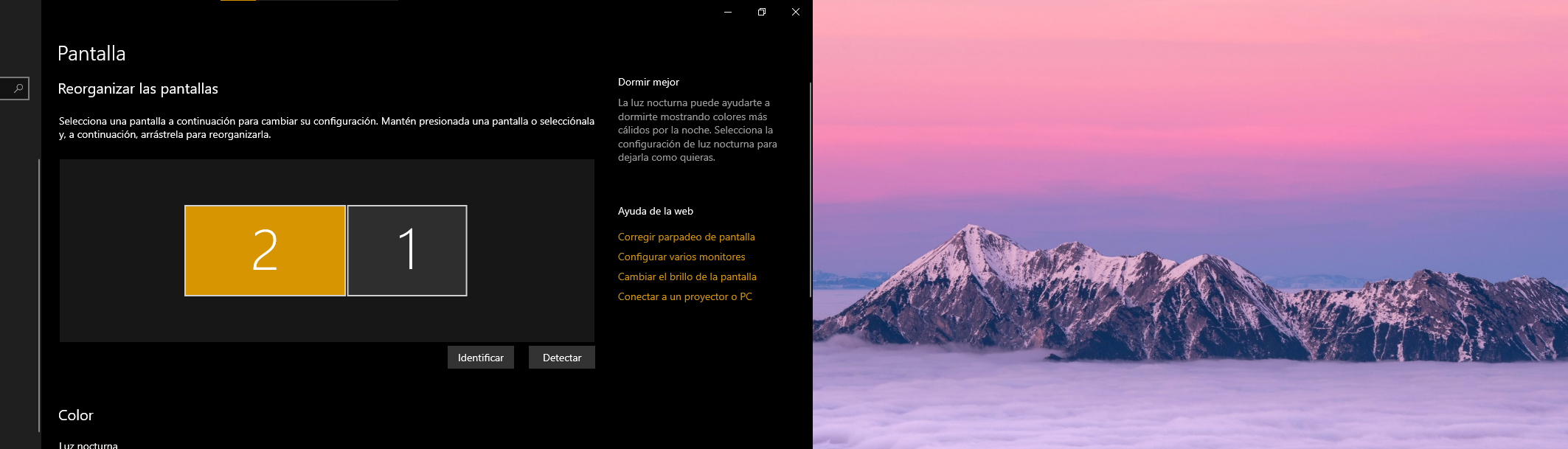Click the Ayuda de la web heading
The image size is (1568, 449).
(x=655, y=211)
